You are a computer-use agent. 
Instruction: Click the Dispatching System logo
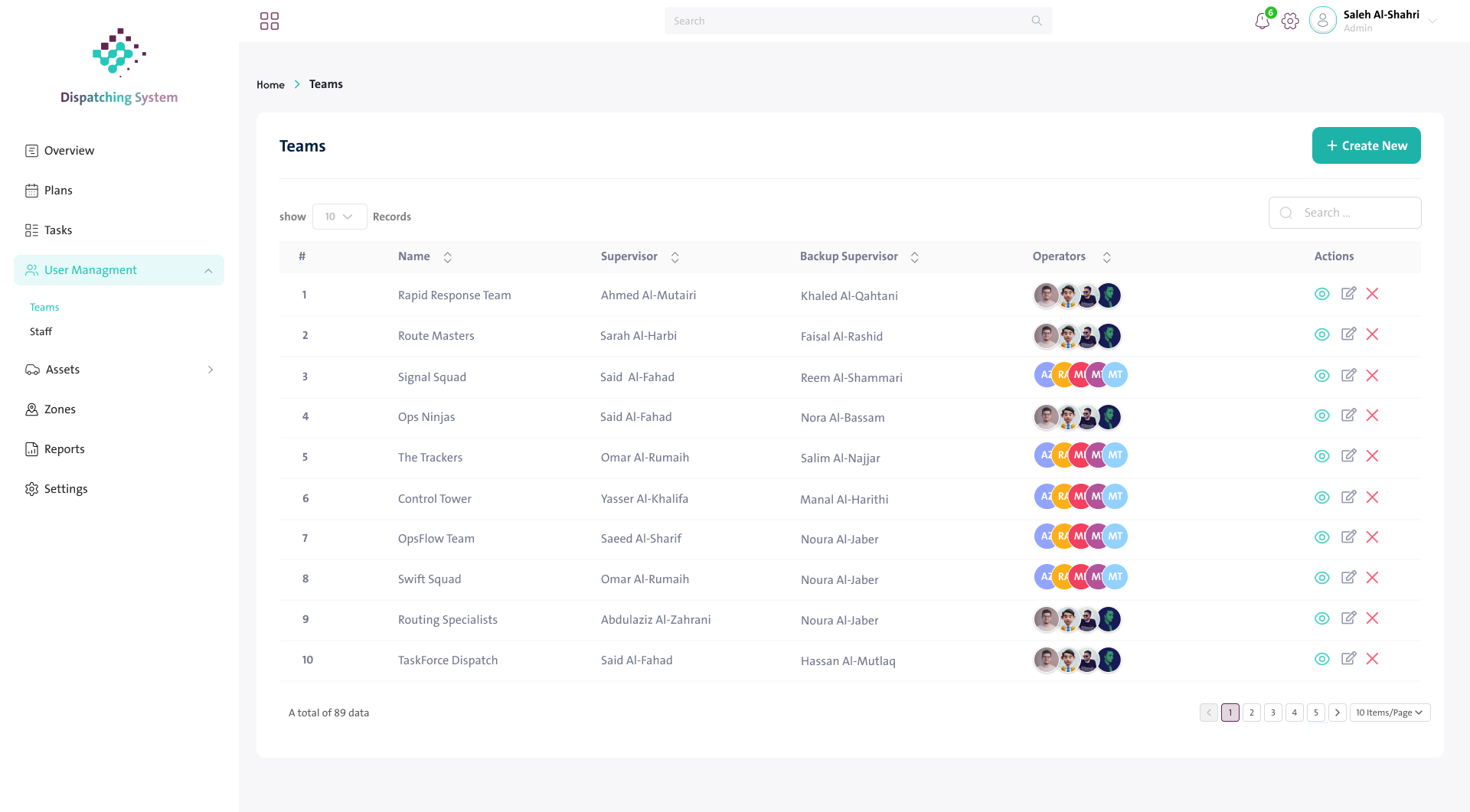(x=119, y=67)
